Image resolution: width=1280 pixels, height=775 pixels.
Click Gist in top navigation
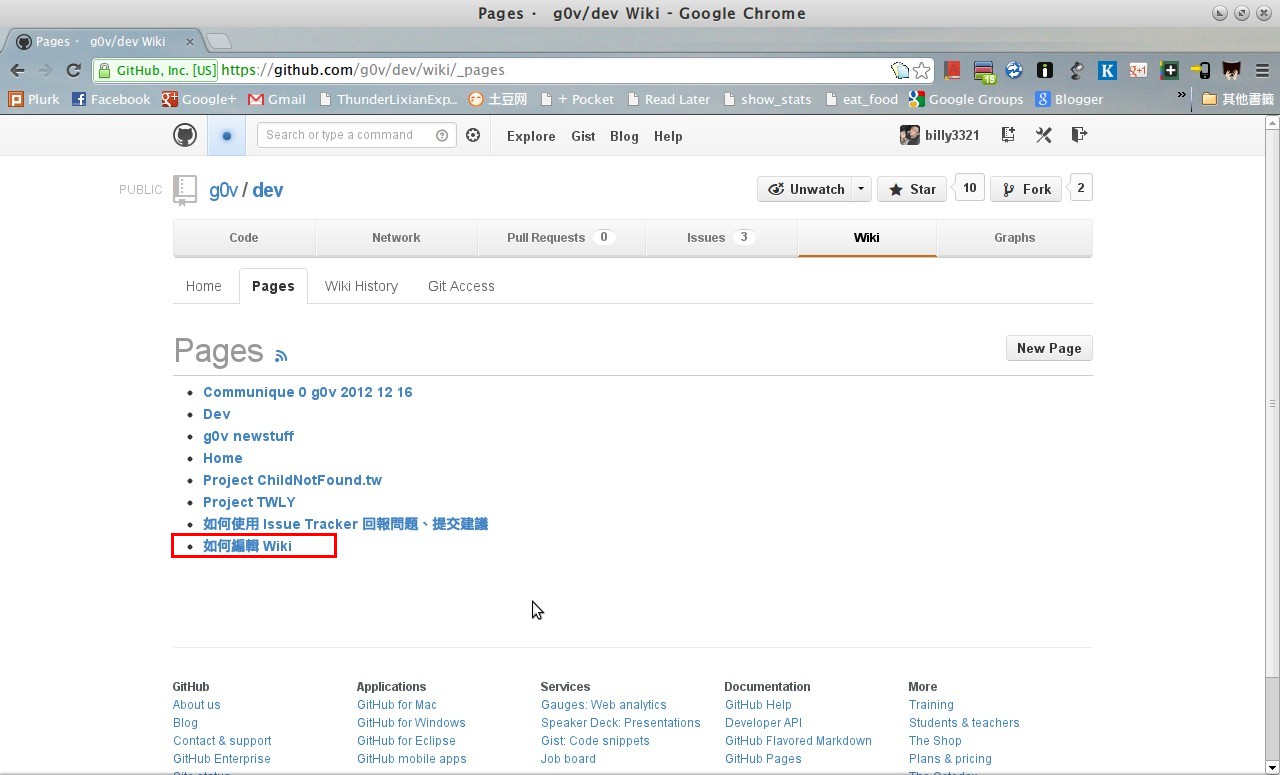tap(583, 136)
